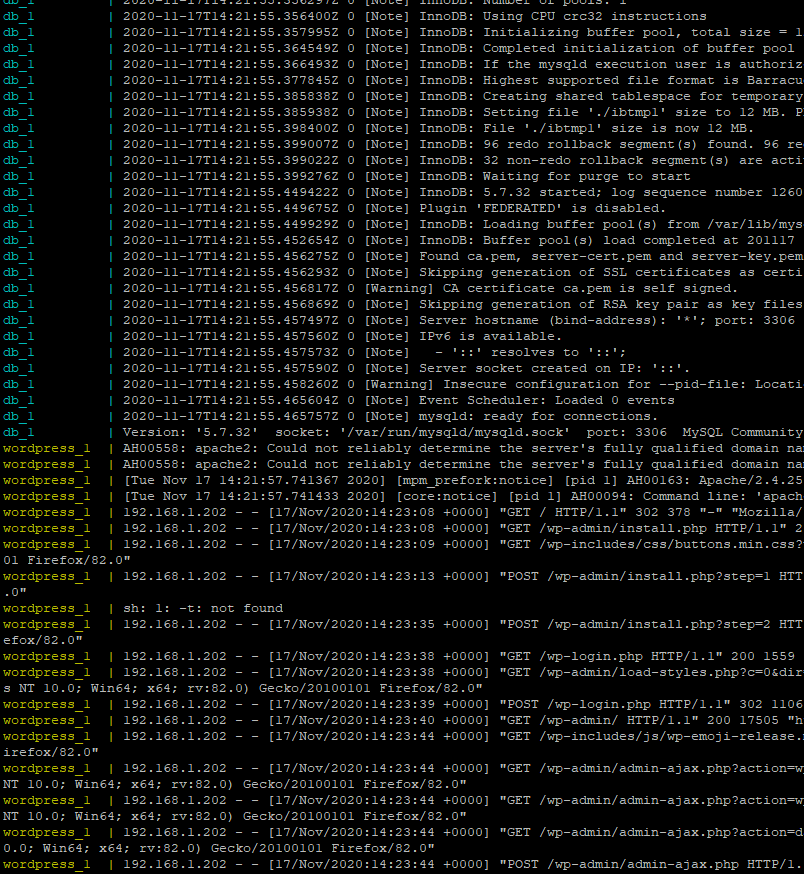The height and width of the screenshot is (874, 804).
Task: Click "Insecure configuration for --pid-file" warning text
Action: point(594,385)
